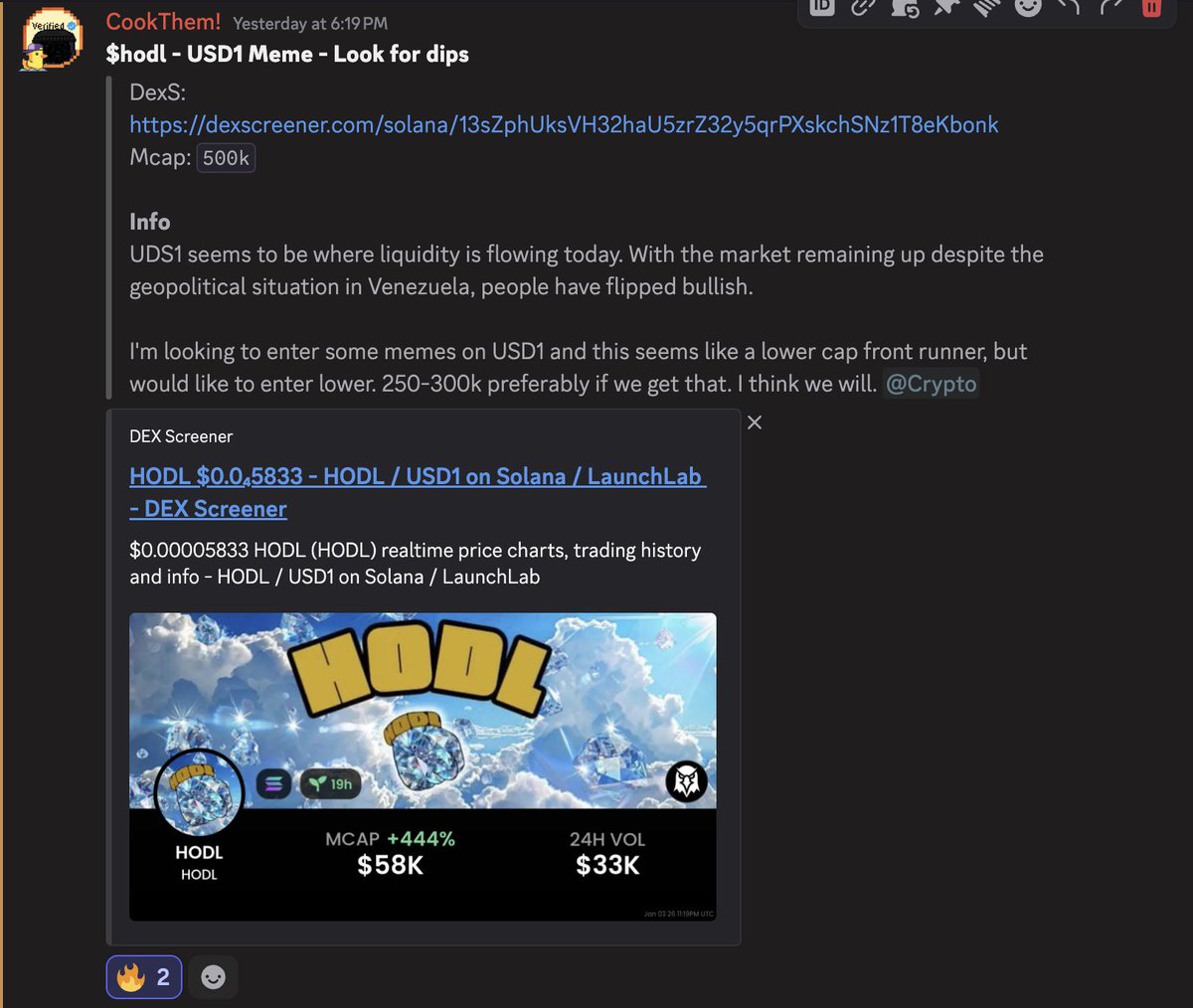
Task: Open the HODL banner image preview
Action: tap(423, 766)
